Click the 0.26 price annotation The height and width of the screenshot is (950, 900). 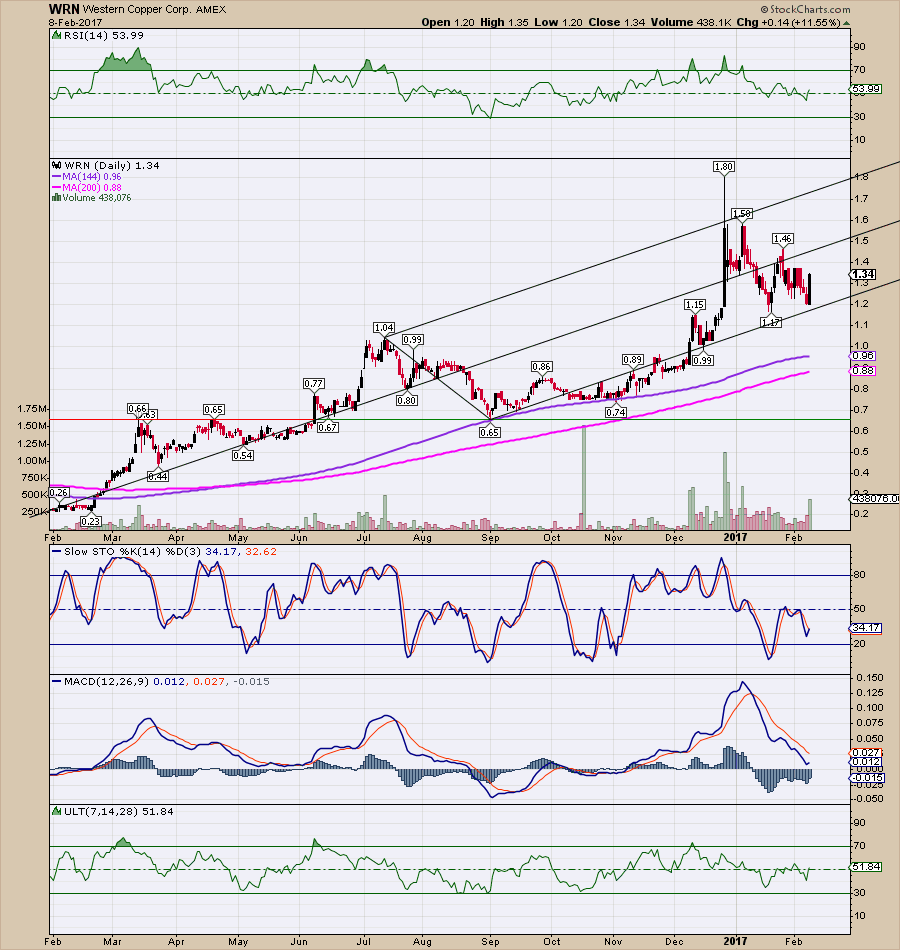[x=59, y=493]
